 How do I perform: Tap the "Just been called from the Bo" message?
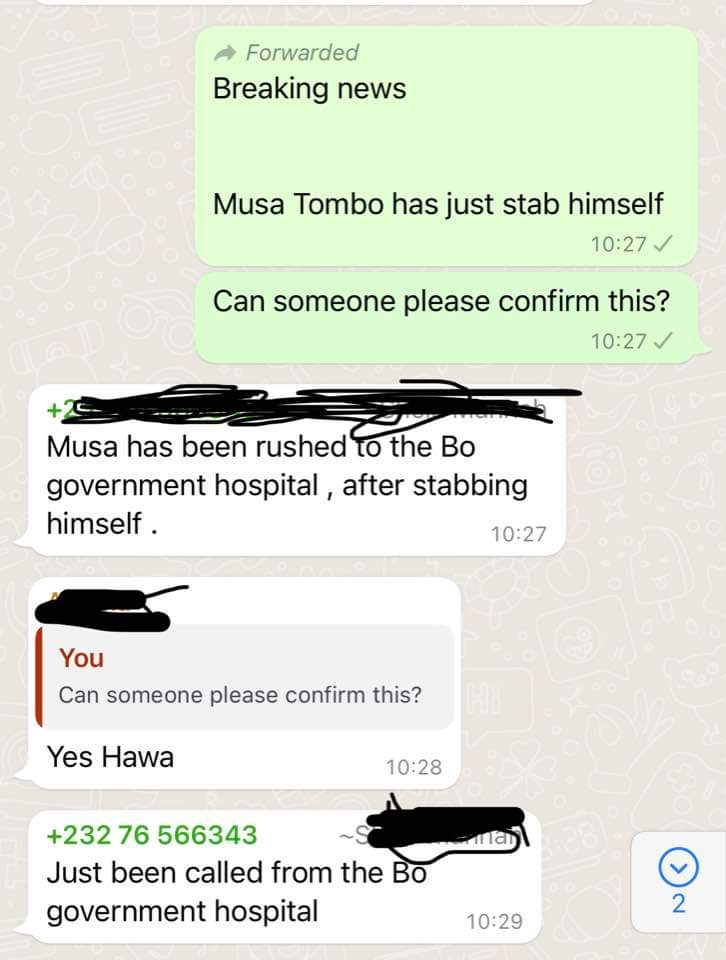pyautogui.click(x=285, y=876)
